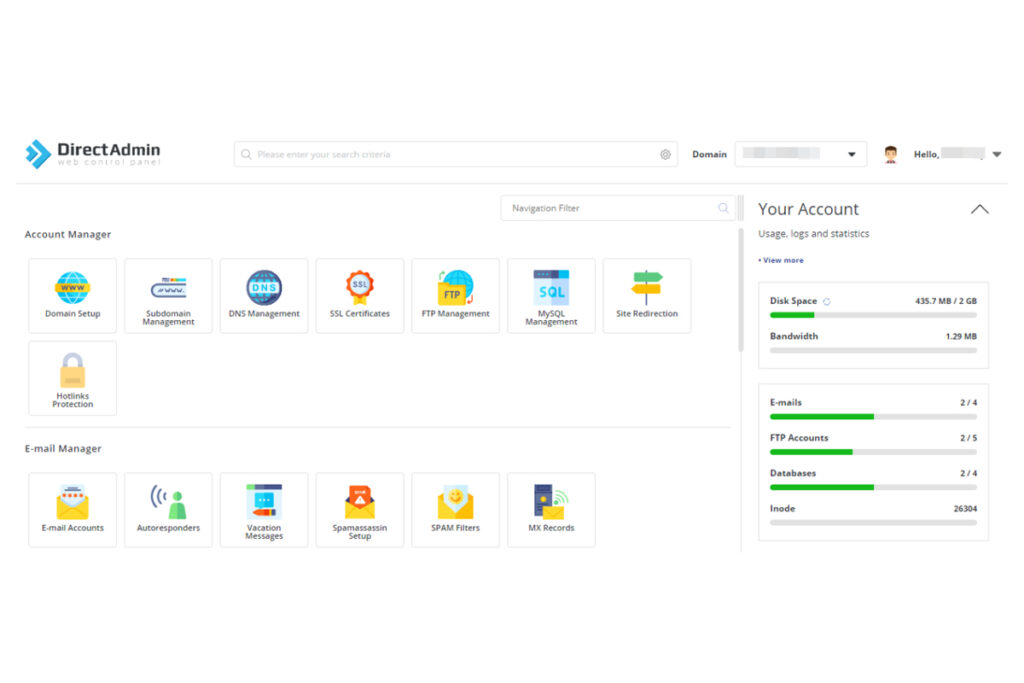This screenshot has width=1024, height=683.
Task: Open the Domain selector dropdown
Action: (x=801, y=154)
